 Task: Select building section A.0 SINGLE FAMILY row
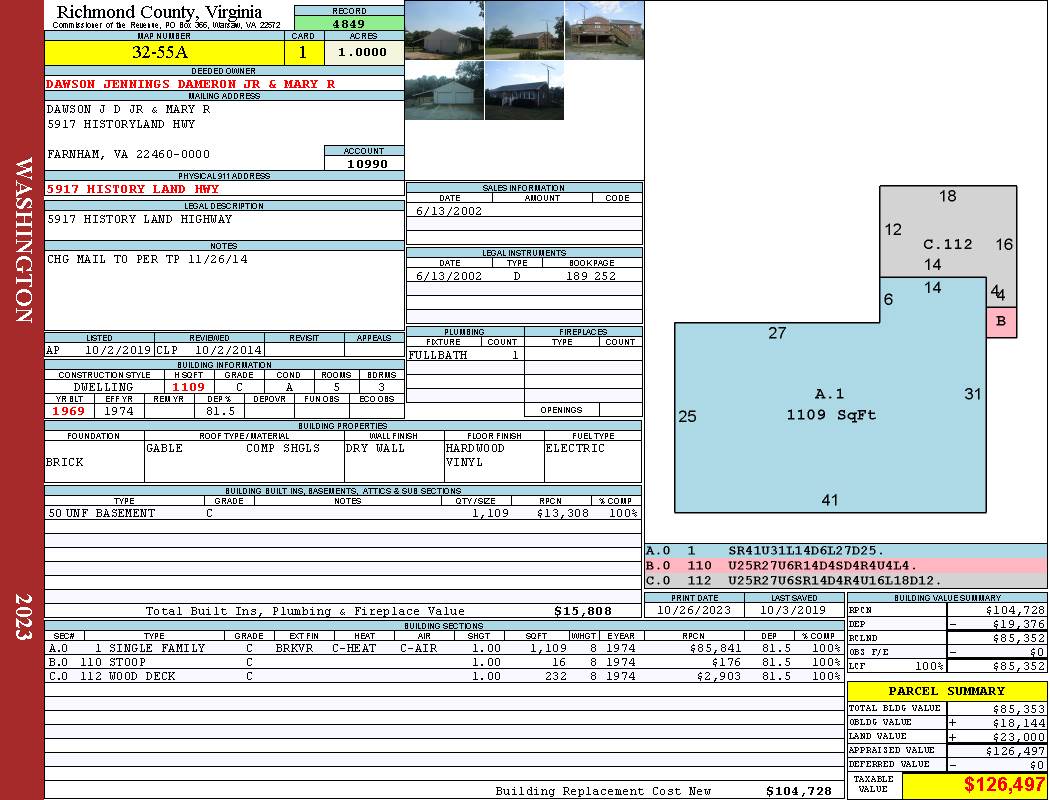click(x=445, y=648)
